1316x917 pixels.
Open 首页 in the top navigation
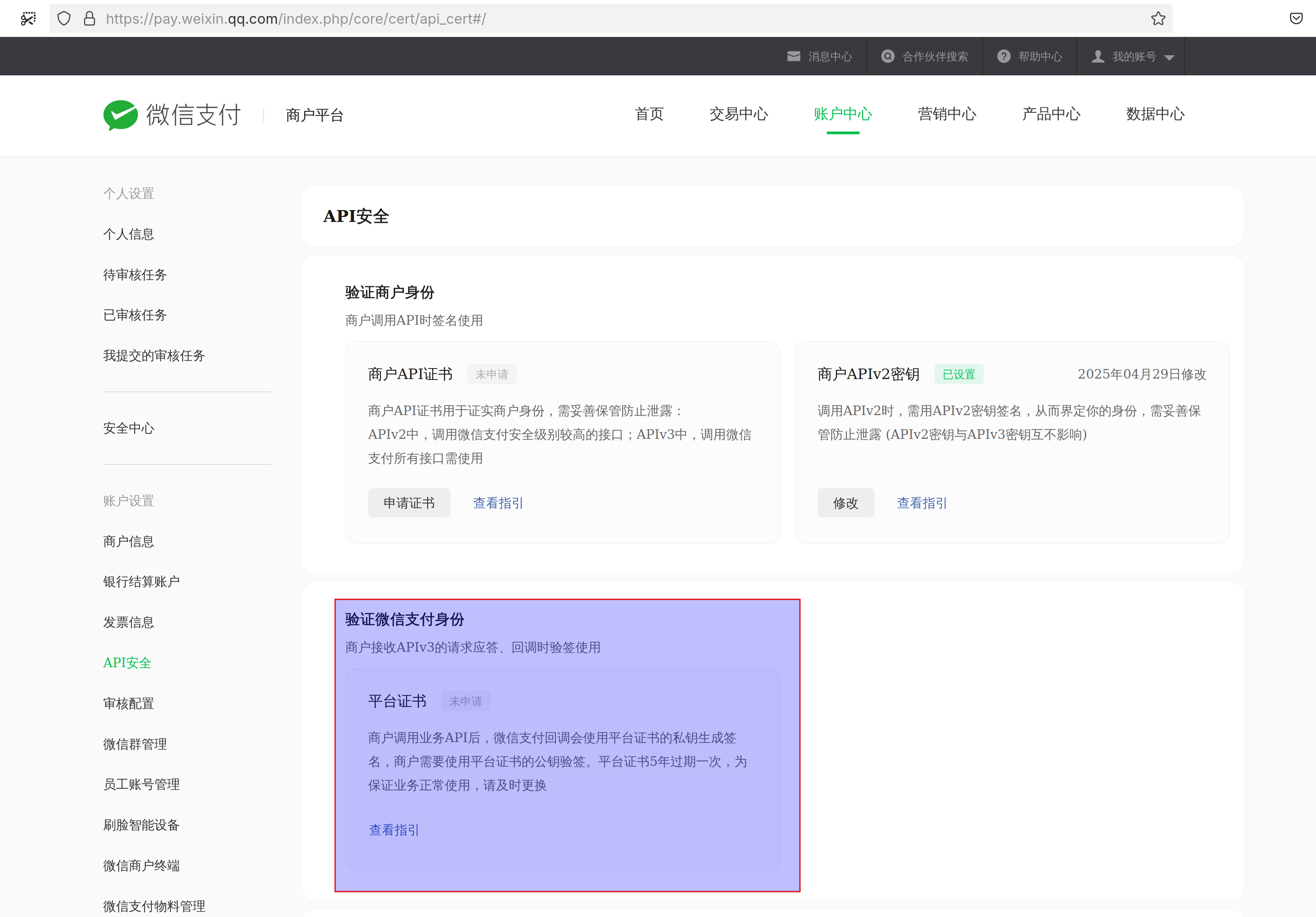[649, 114]
